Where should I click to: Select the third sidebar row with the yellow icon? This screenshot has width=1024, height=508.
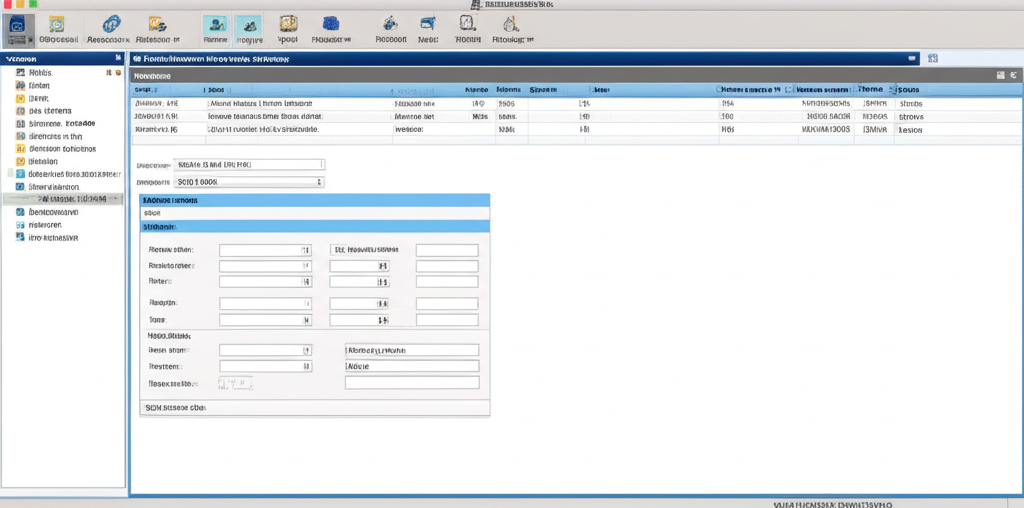[63, 99]
